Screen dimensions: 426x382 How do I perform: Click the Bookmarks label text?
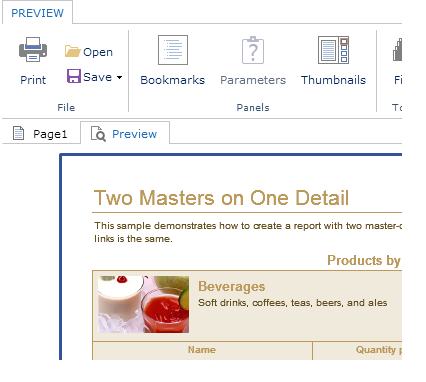click(173, 80)
